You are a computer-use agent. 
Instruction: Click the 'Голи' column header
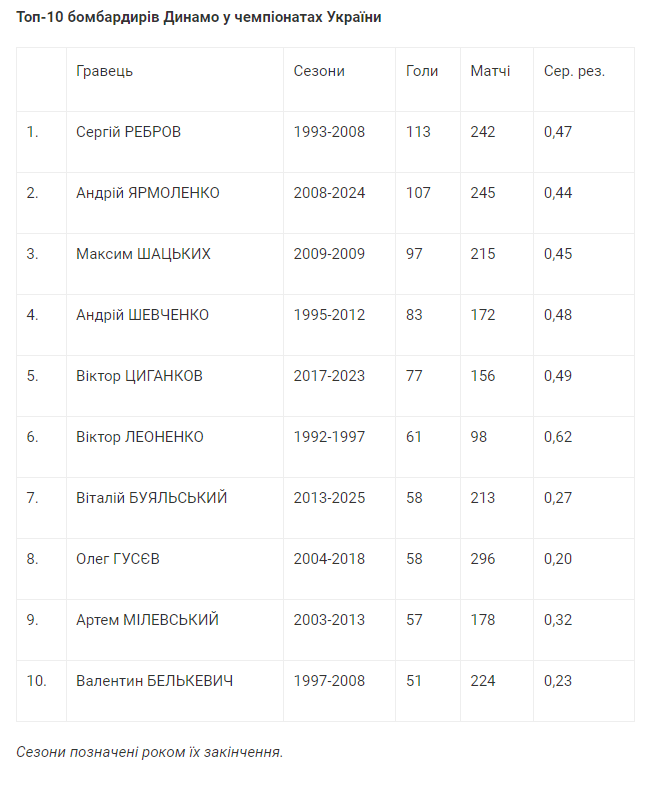pyautogui.click(x=422, y=71)
